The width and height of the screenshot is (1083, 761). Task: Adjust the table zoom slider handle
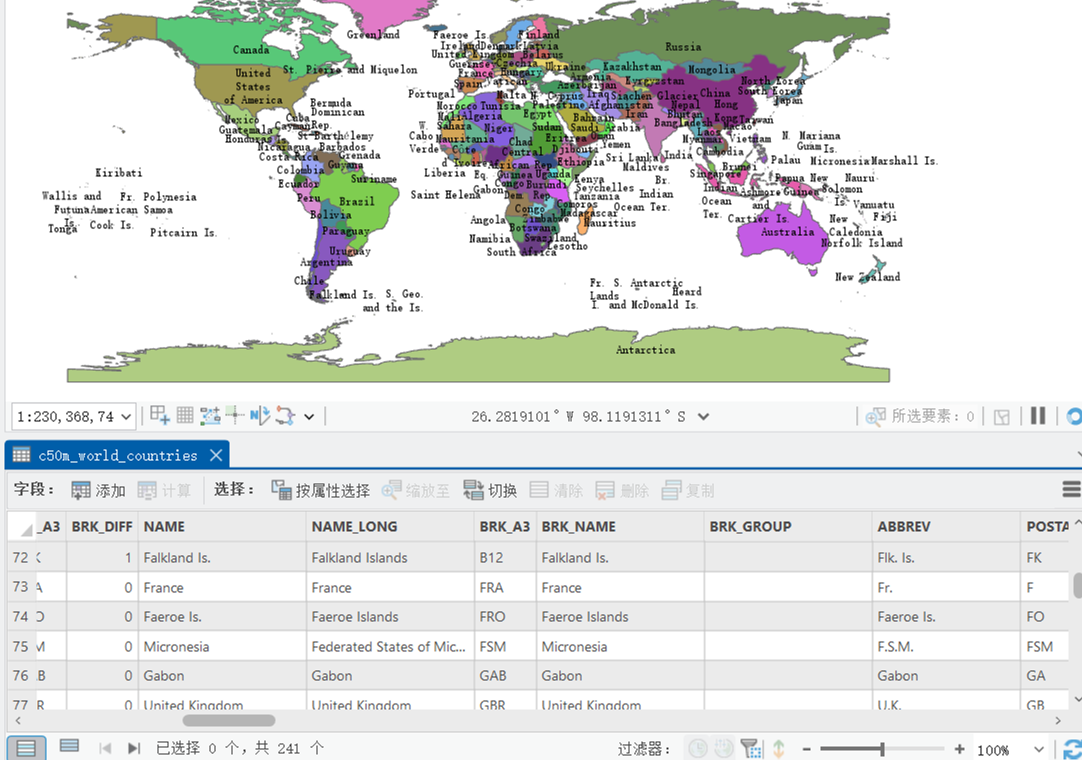click(x=882, y=749)
